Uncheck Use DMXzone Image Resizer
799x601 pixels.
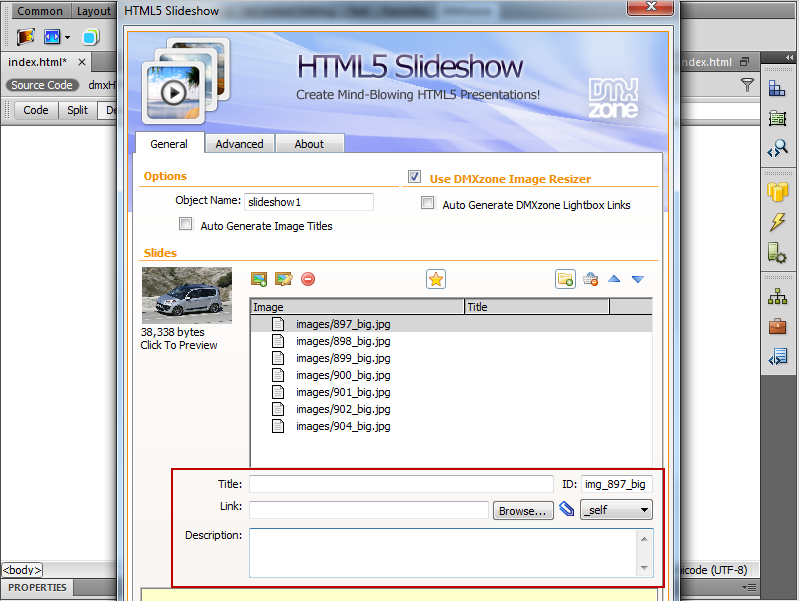point(414,177)
